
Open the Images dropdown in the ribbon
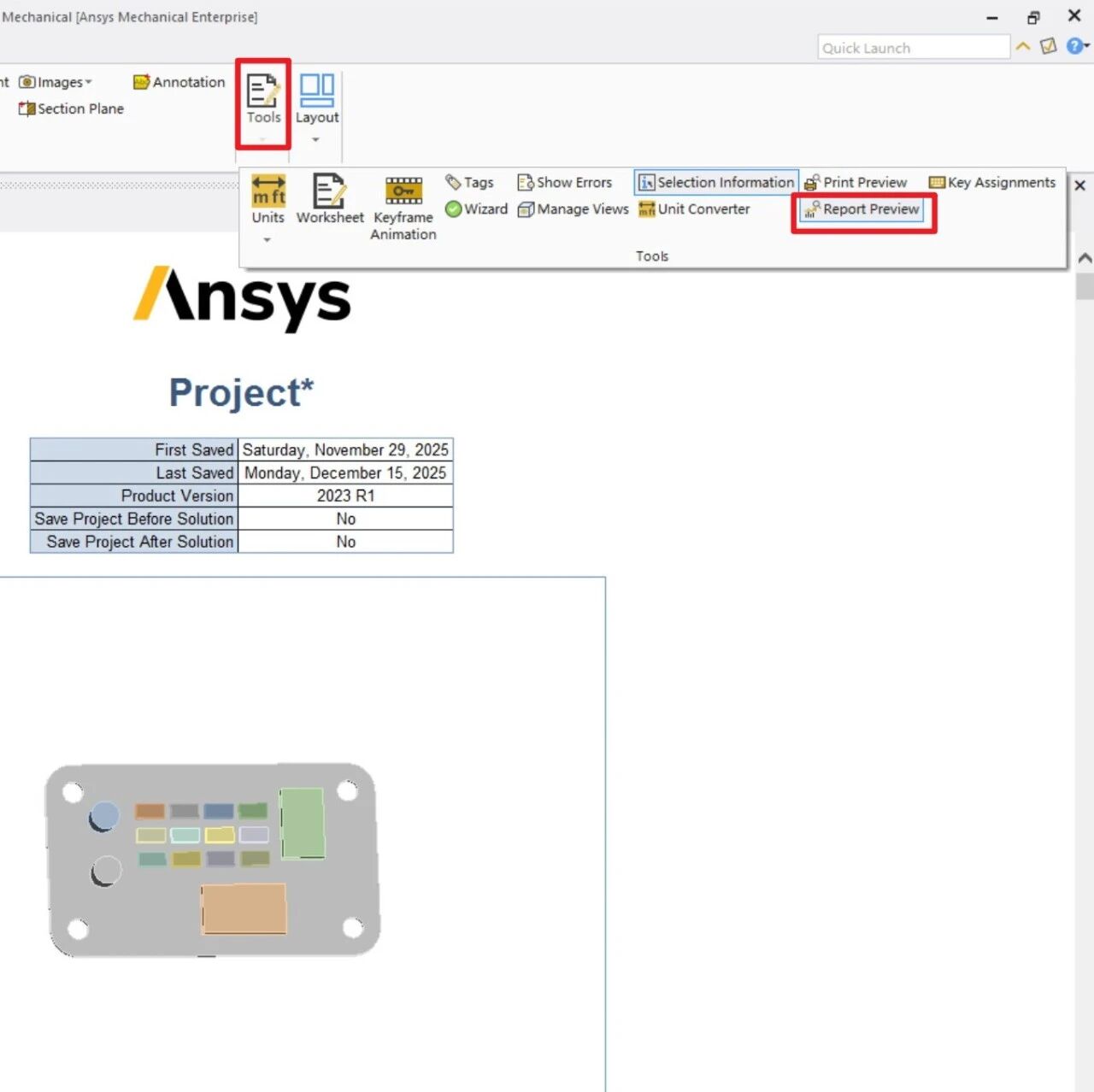pos(56,82)
